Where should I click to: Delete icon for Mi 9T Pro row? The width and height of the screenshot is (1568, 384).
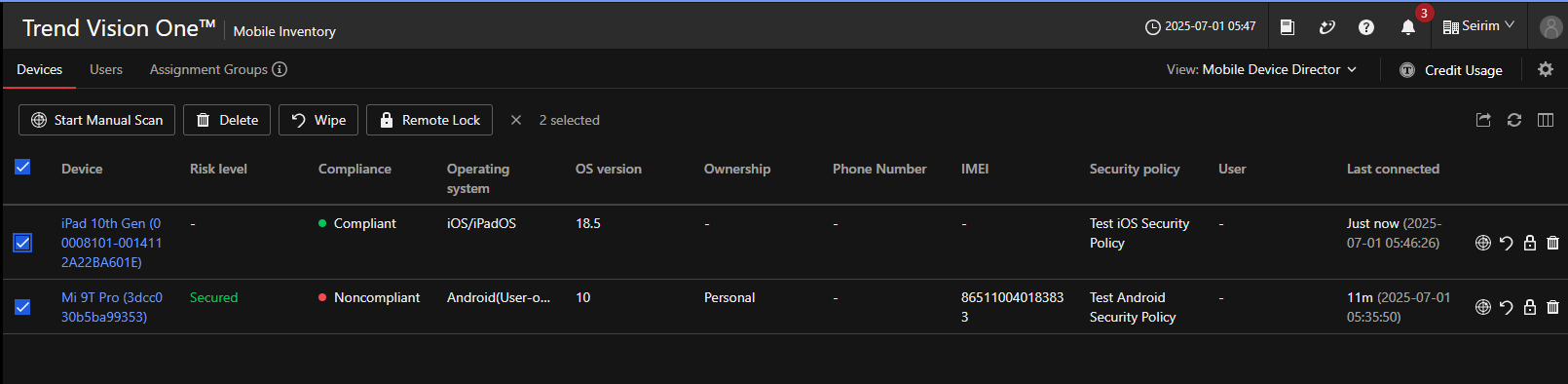tap(1552, 307)
